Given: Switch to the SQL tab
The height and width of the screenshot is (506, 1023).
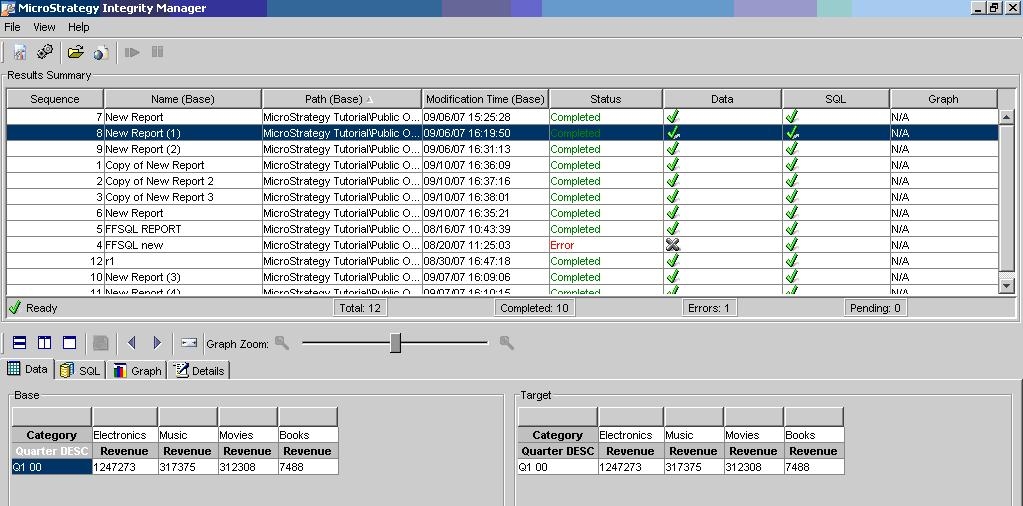Looking at the screenshot, I should pyautogui.click(x=81, y=370).
